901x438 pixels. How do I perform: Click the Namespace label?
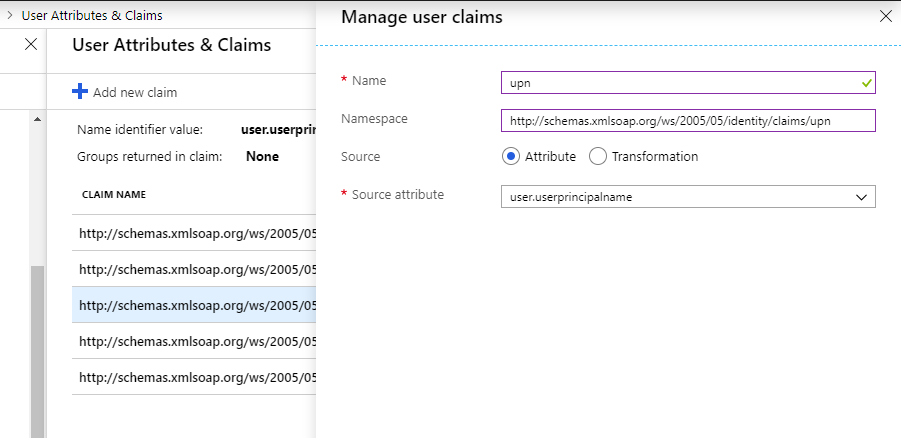click(x=374, y=118)
